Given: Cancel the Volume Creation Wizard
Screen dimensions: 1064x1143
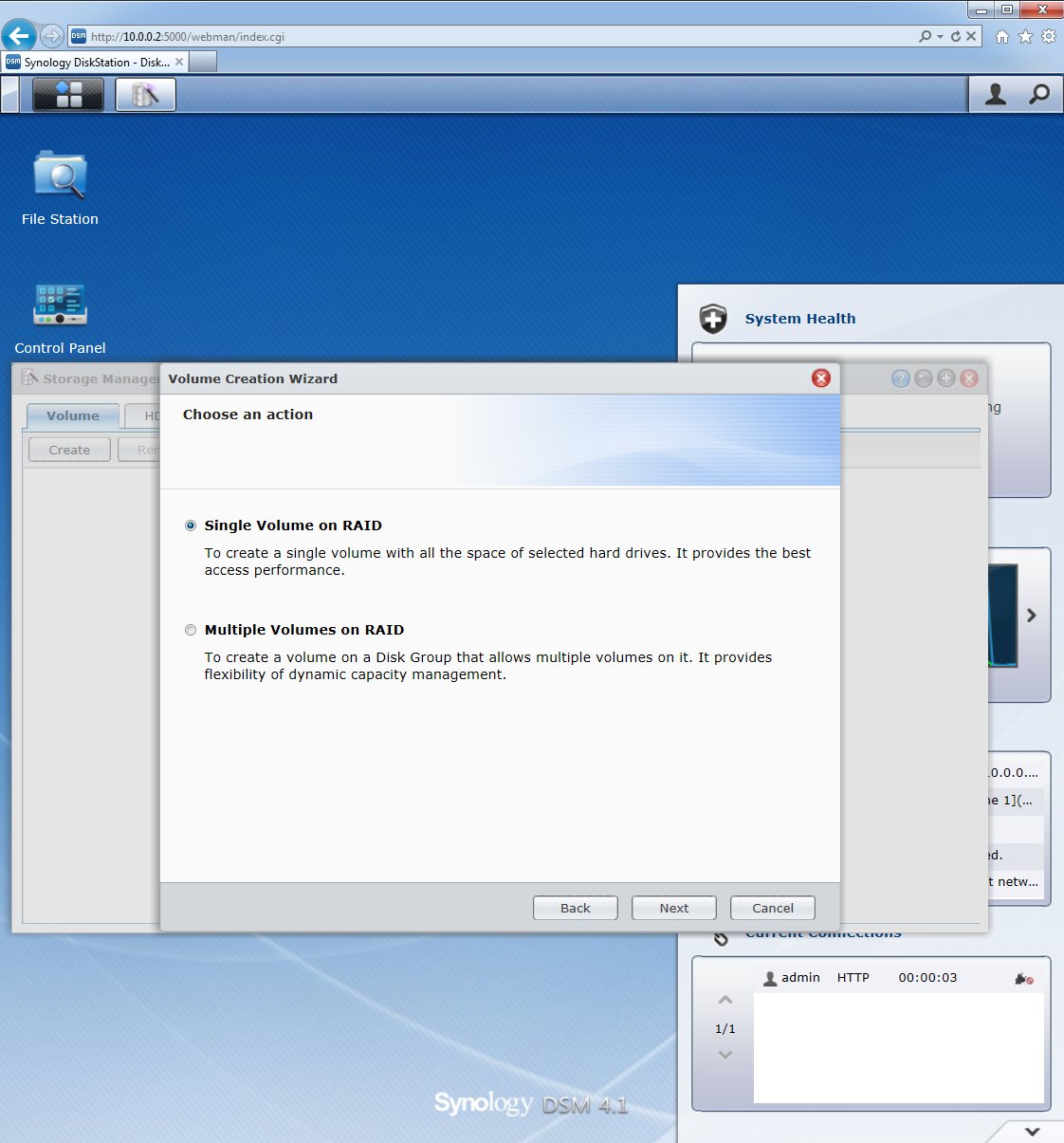Looking at the screenshot, I should (x=772, y=908).
